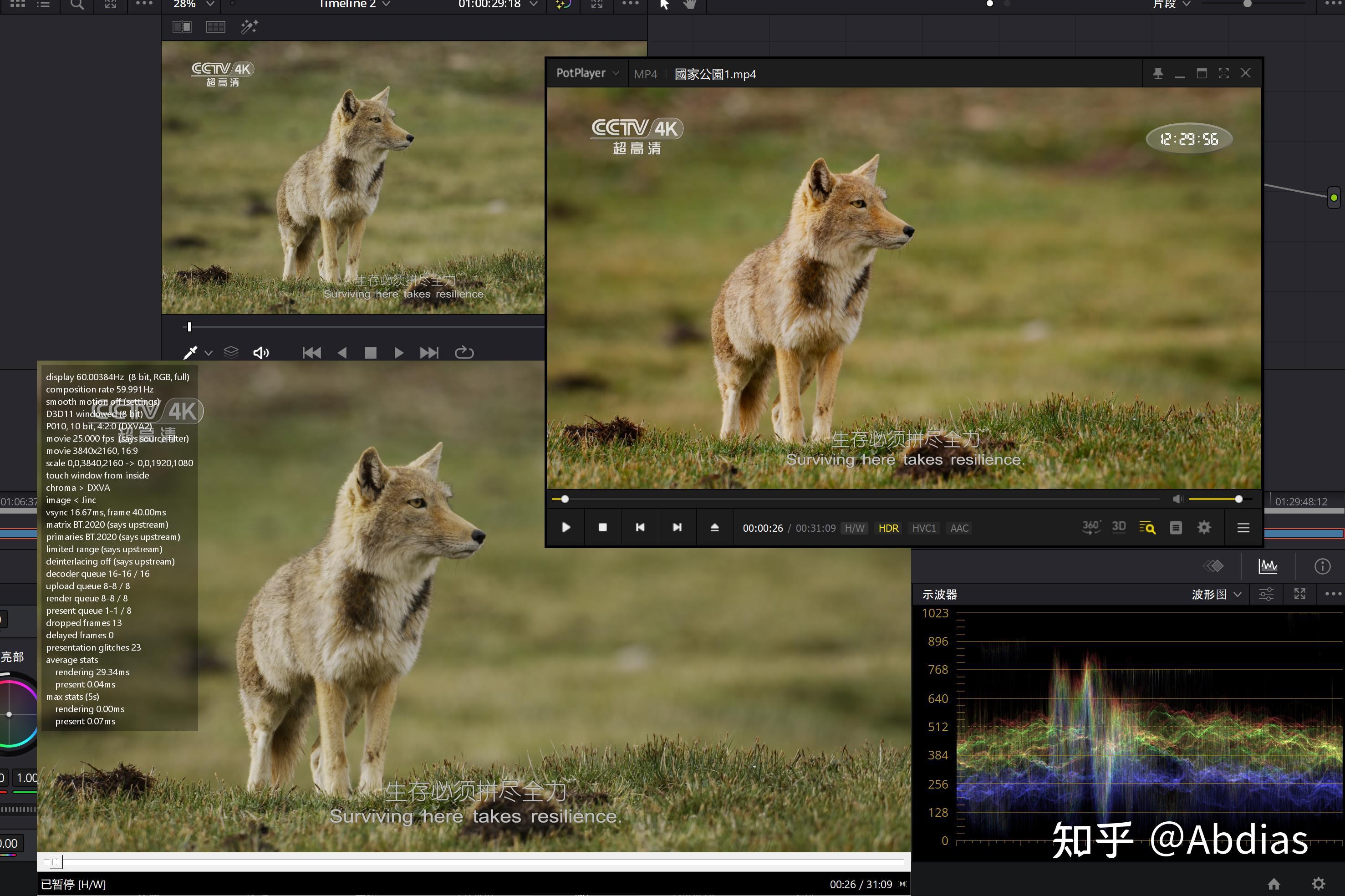Open PotPlayer settings gear icon
Image resolution: width=1345 pixels, height=896 pixels.
point(1204,527)
